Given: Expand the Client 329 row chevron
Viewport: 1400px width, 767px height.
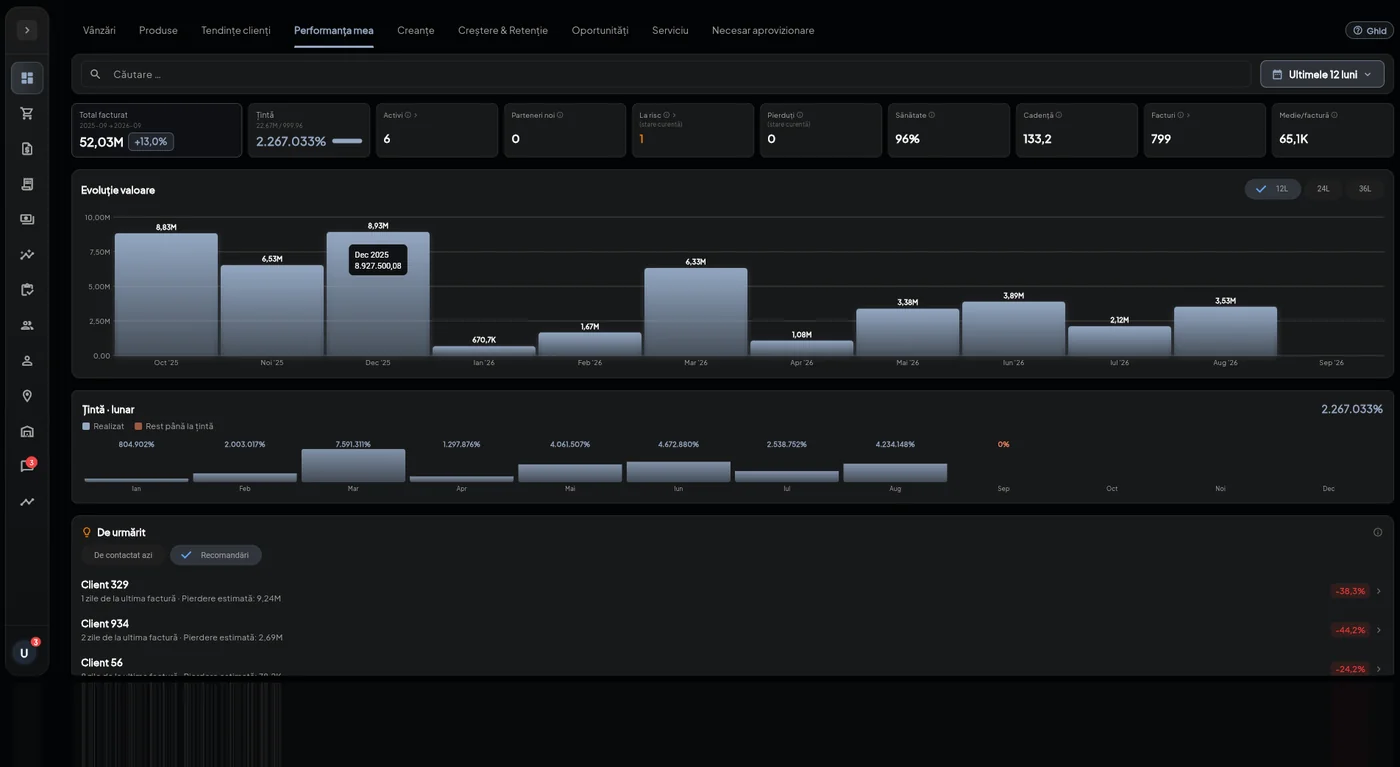Looking at the screenshot, I should click(1379, 591).
